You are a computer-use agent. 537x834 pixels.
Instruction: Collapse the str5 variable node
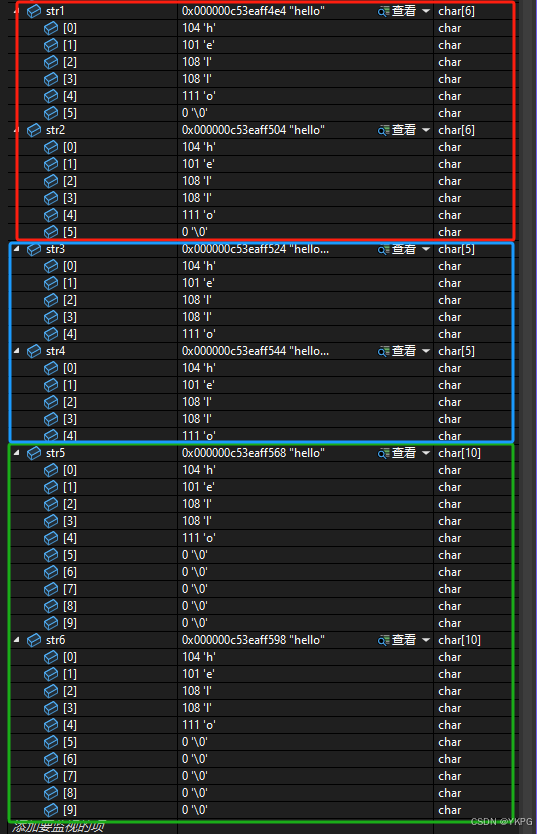click(16, 453)
